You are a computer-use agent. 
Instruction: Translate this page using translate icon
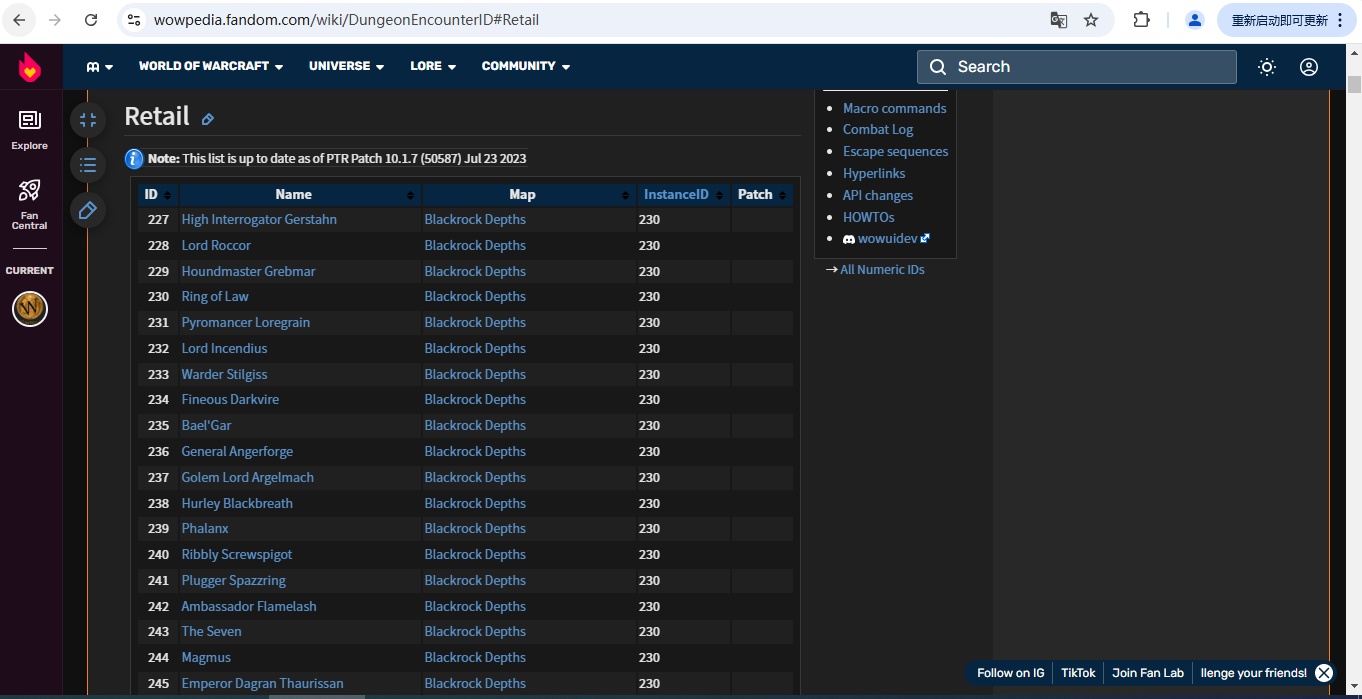pyautogui.click(x=1058, y=20)
